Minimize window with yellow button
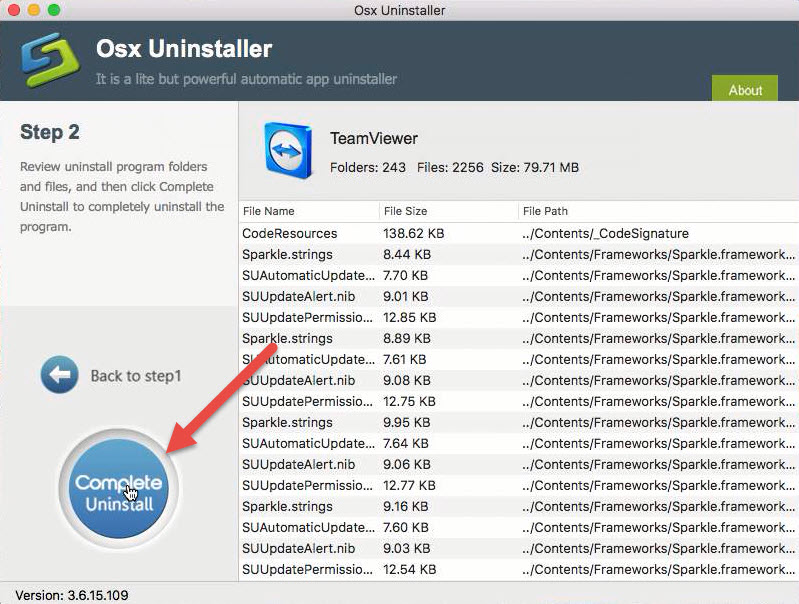This screenshot has width=799, height=604. [34, 10]
